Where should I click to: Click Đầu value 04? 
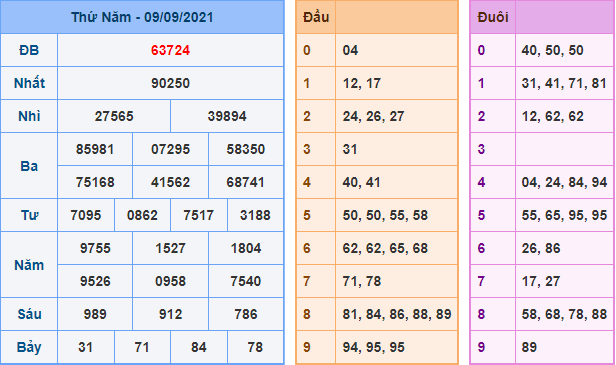coord(350,50)
